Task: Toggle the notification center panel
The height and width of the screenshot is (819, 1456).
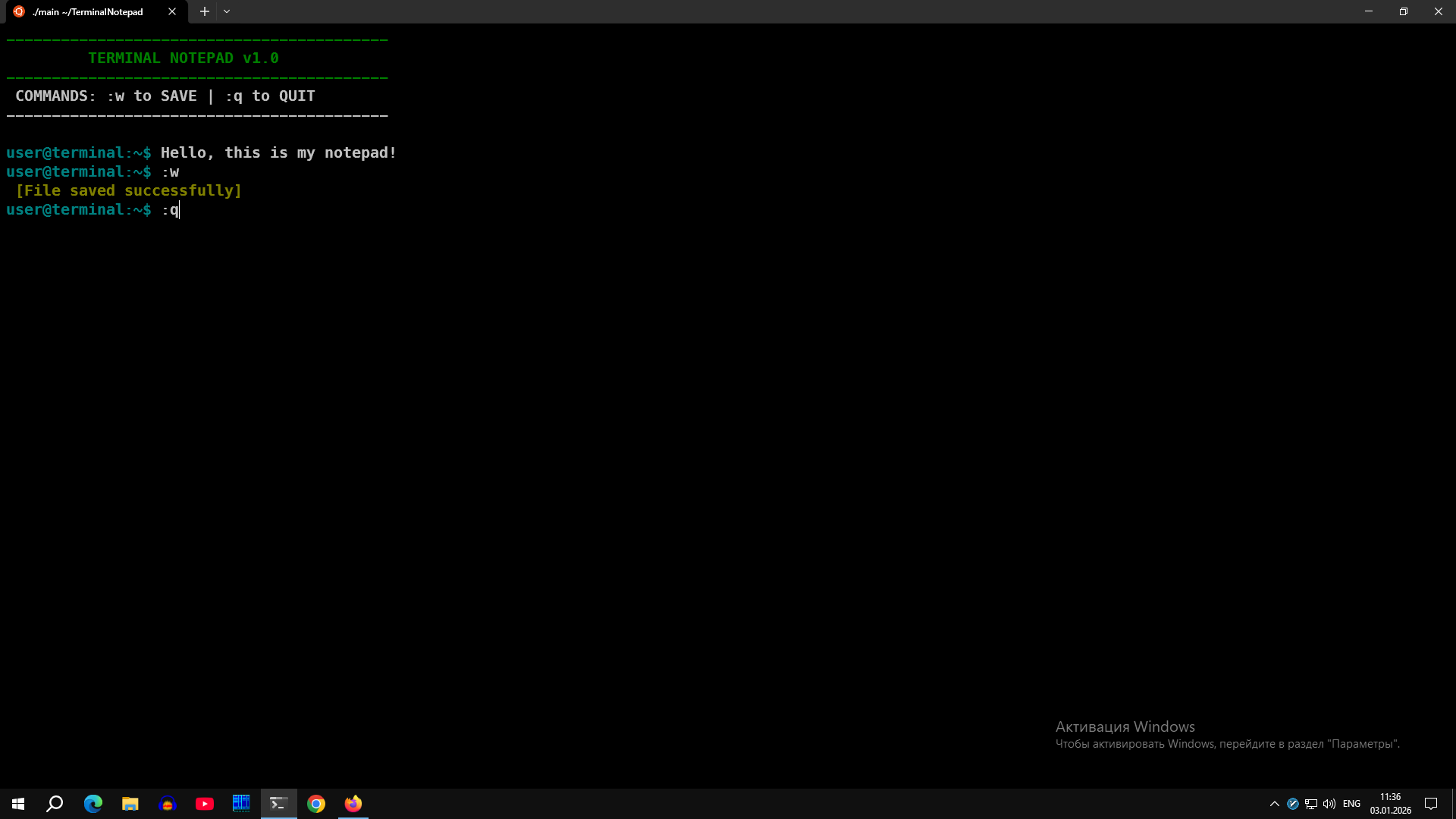Action: (1432, 804)
